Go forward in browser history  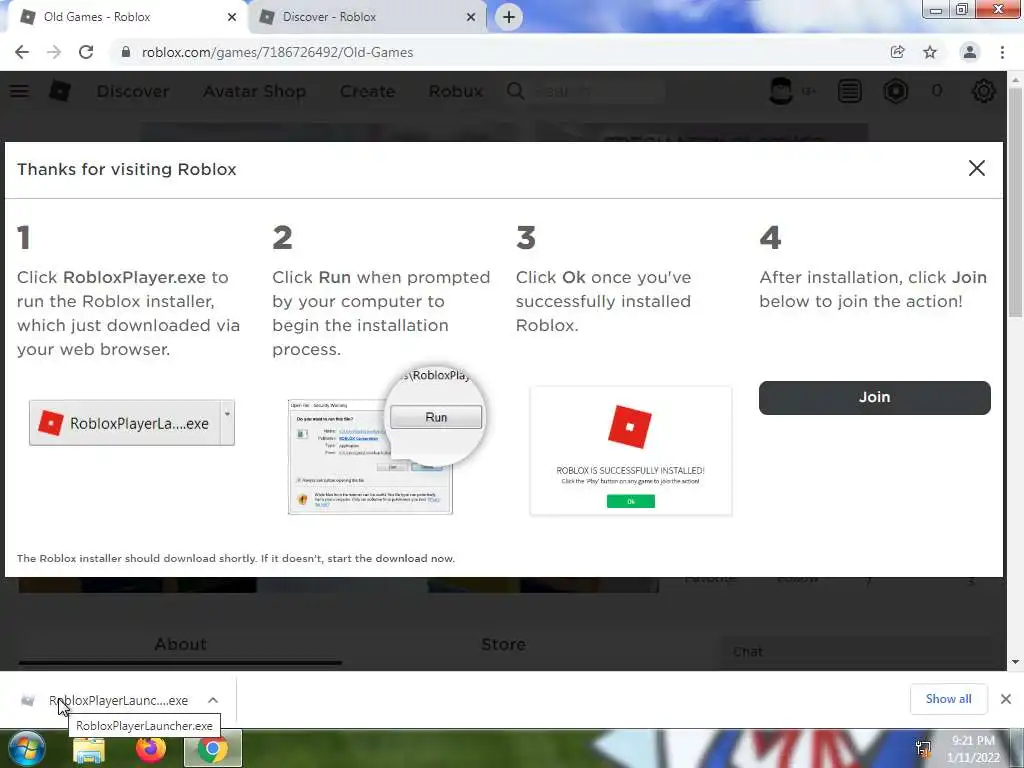54,52
